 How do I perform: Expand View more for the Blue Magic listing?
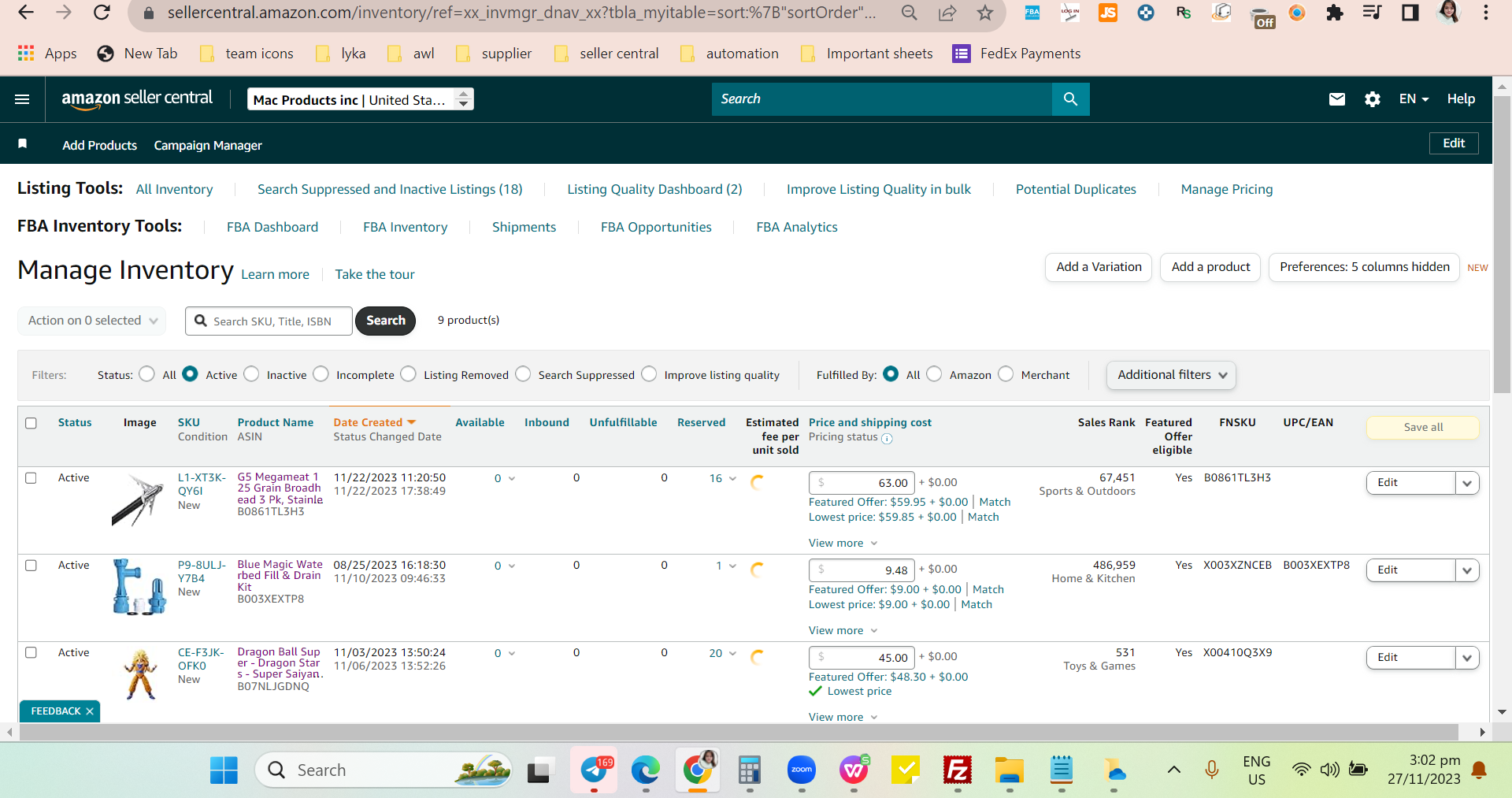(x=843, y=630)
